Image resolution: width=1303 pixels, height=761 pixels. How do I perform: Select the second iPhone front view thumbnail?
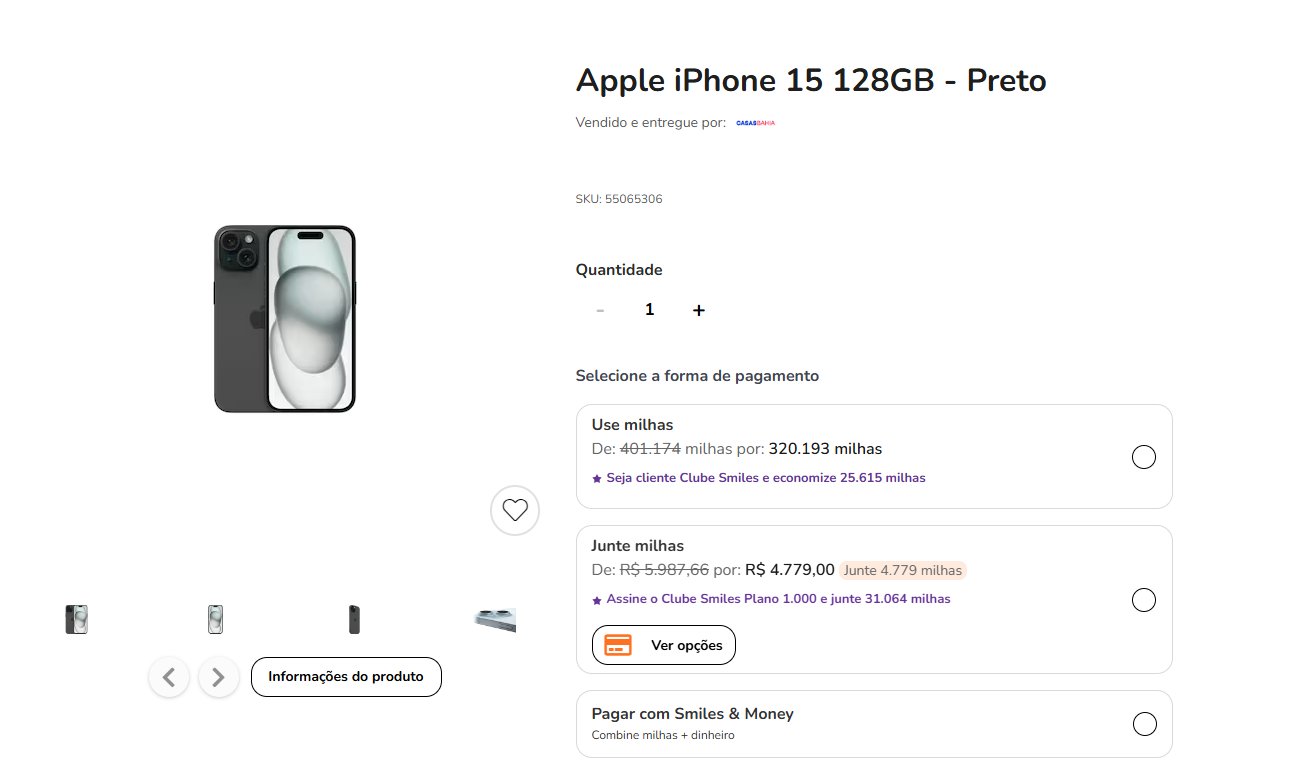(215, 620)
